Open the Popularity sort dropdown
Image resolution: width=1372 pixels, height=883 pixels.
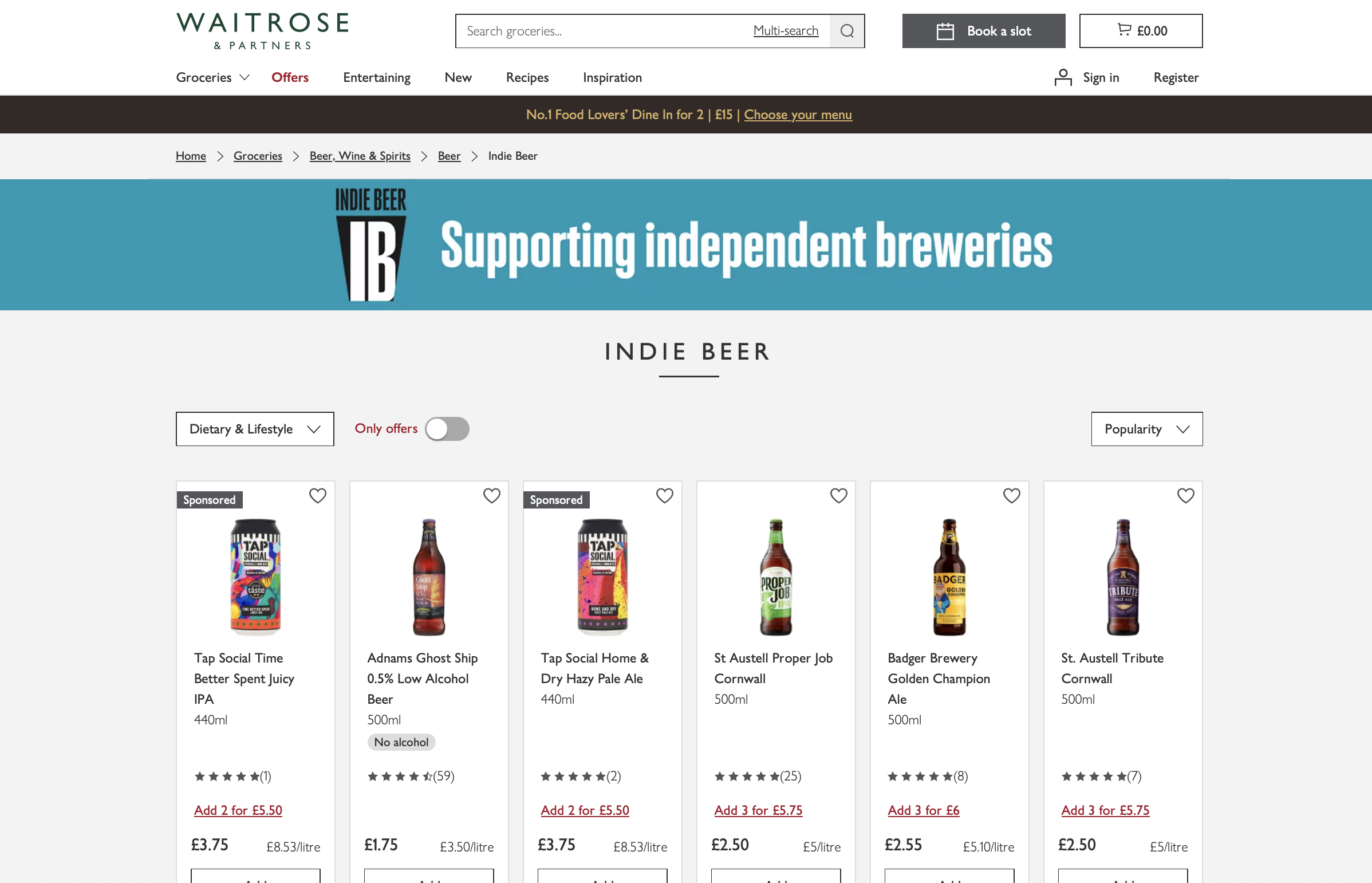(x=1146, y=429)
